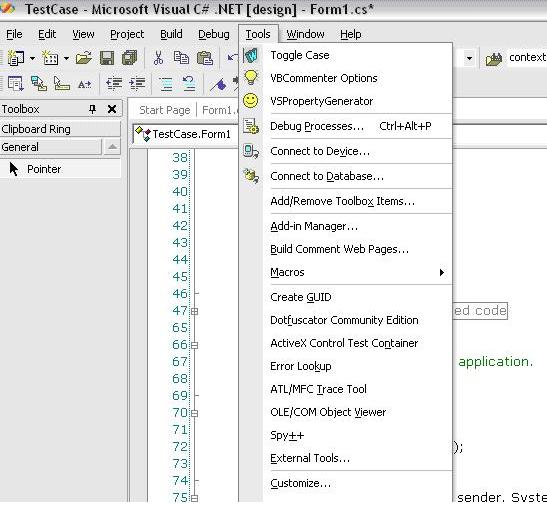The image size is (547, 505).
Task: Choose Debug Processes... from the Tools menu
Action: coord(345,126)
